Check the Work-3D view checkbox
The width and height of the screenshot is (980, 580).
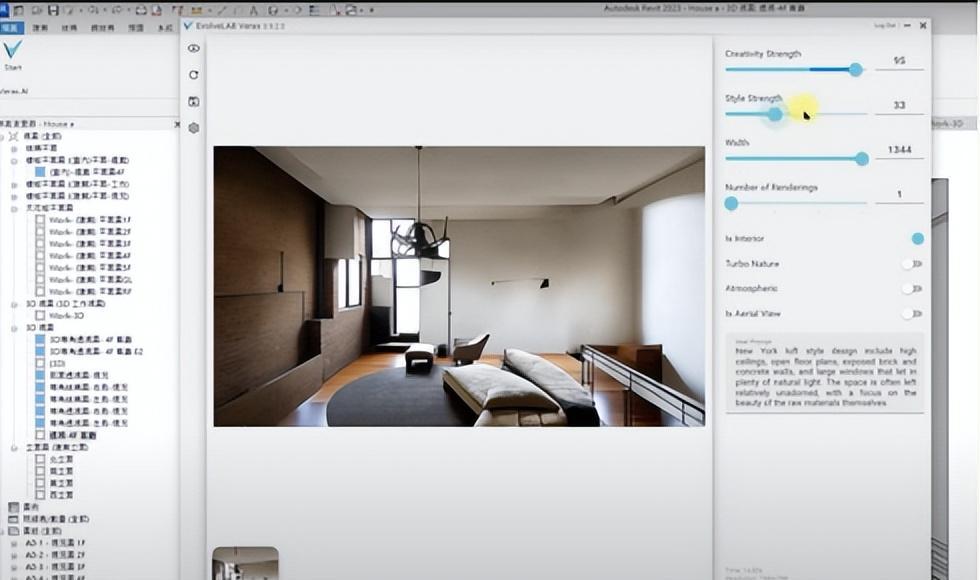[x=40, y=316]
